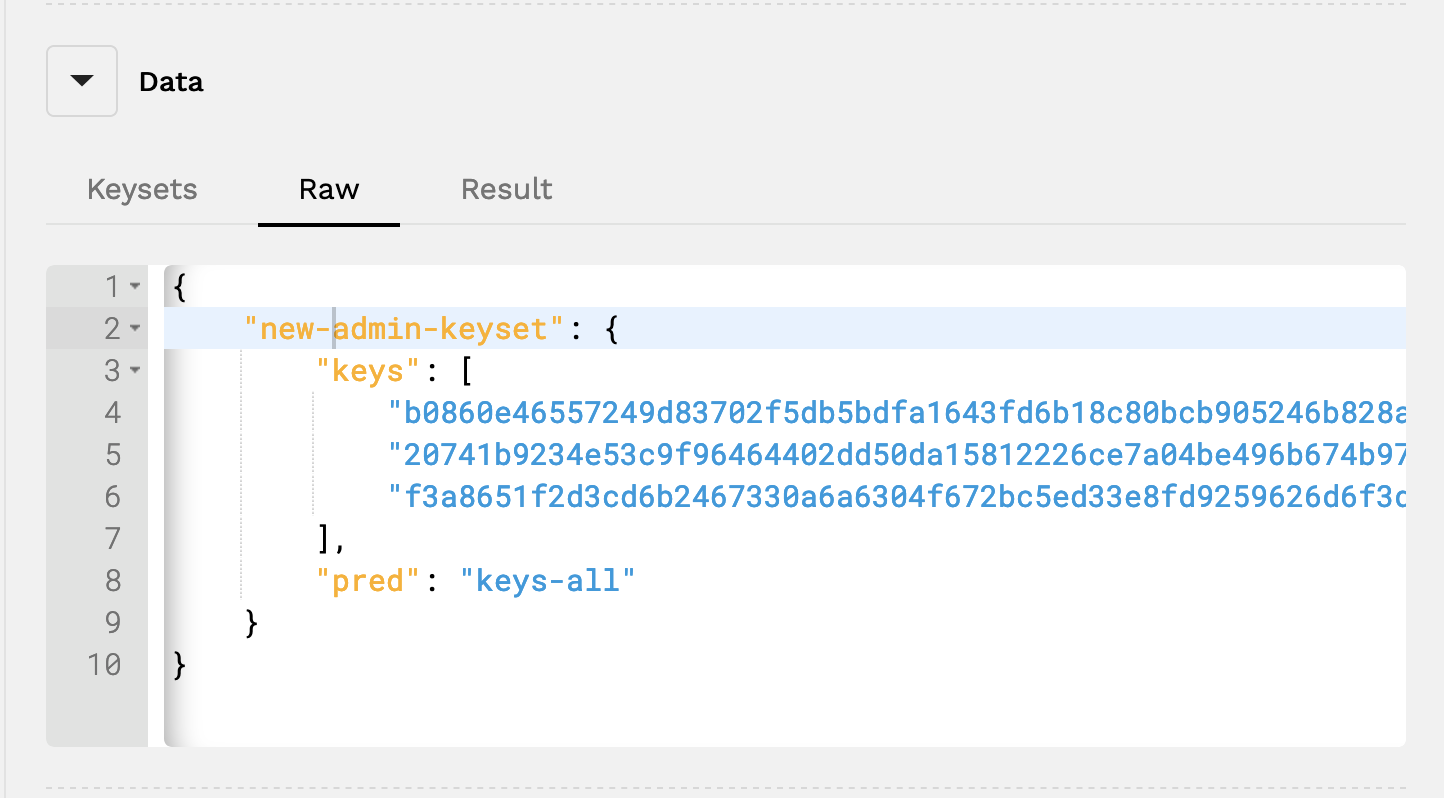Open the Result tab

point(507,189)
